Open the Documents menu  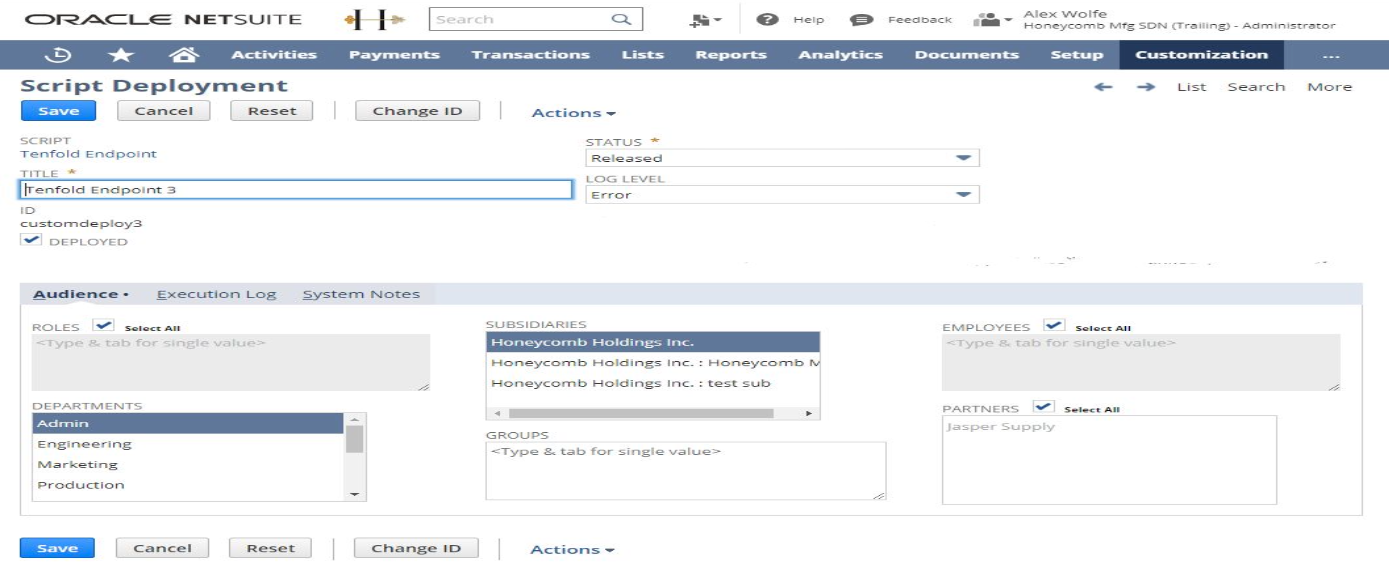(x=967, y=55)
